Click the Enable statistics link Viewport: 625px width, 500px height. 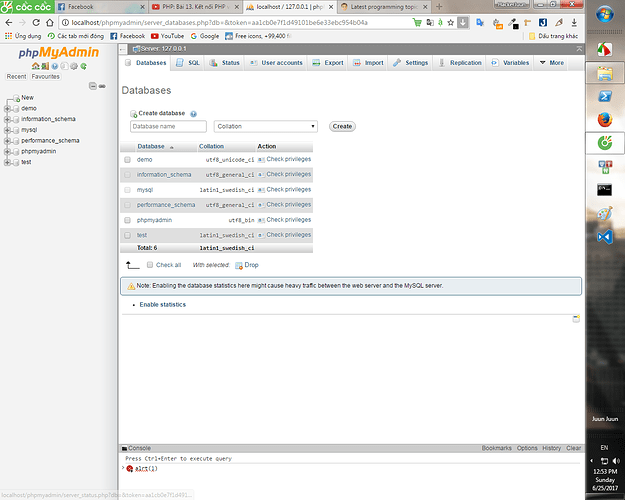pyautogui.click(x=162, y=304)
